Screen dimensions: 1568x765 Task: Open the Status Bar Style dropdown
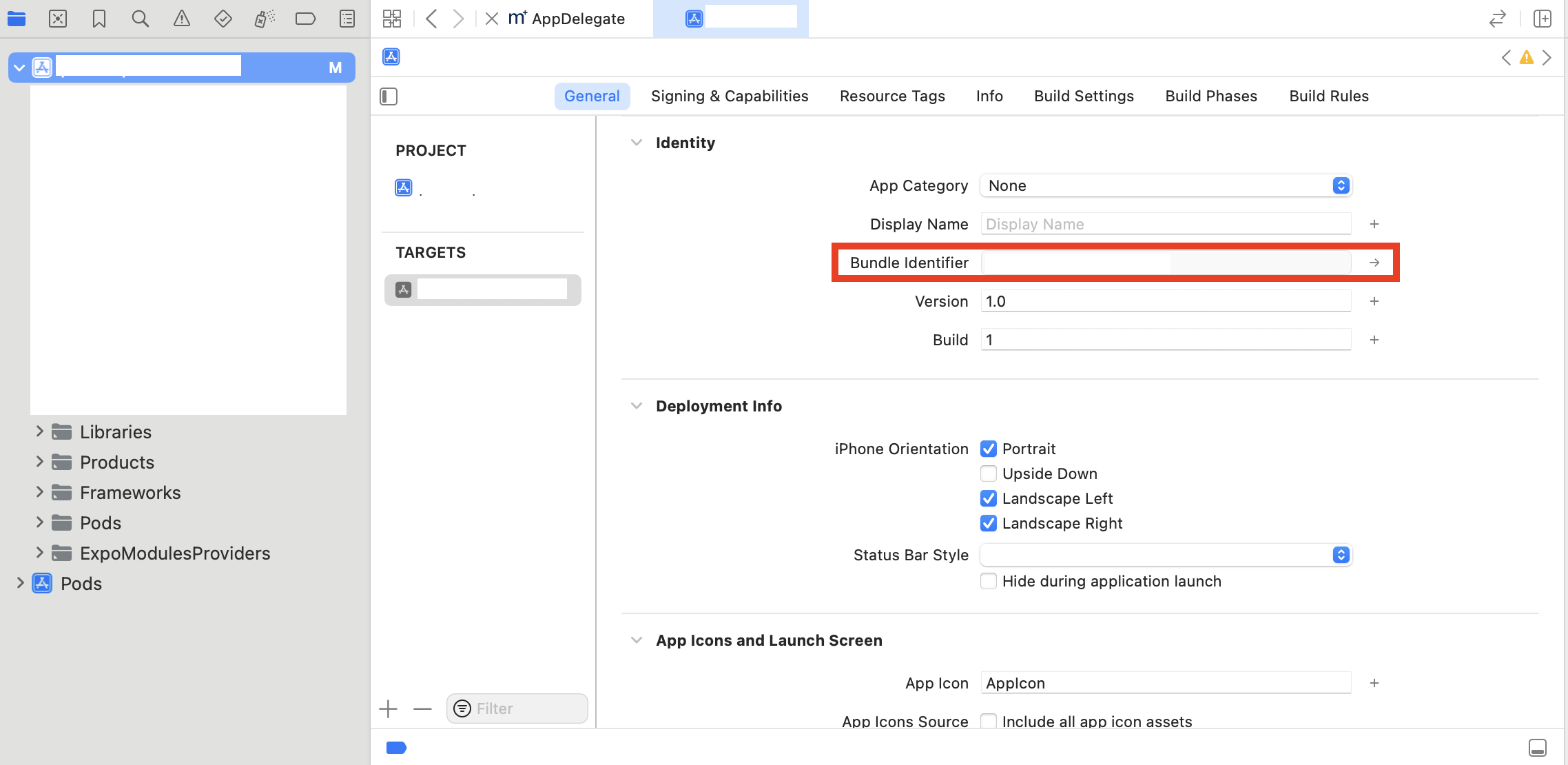point(1166,555)
